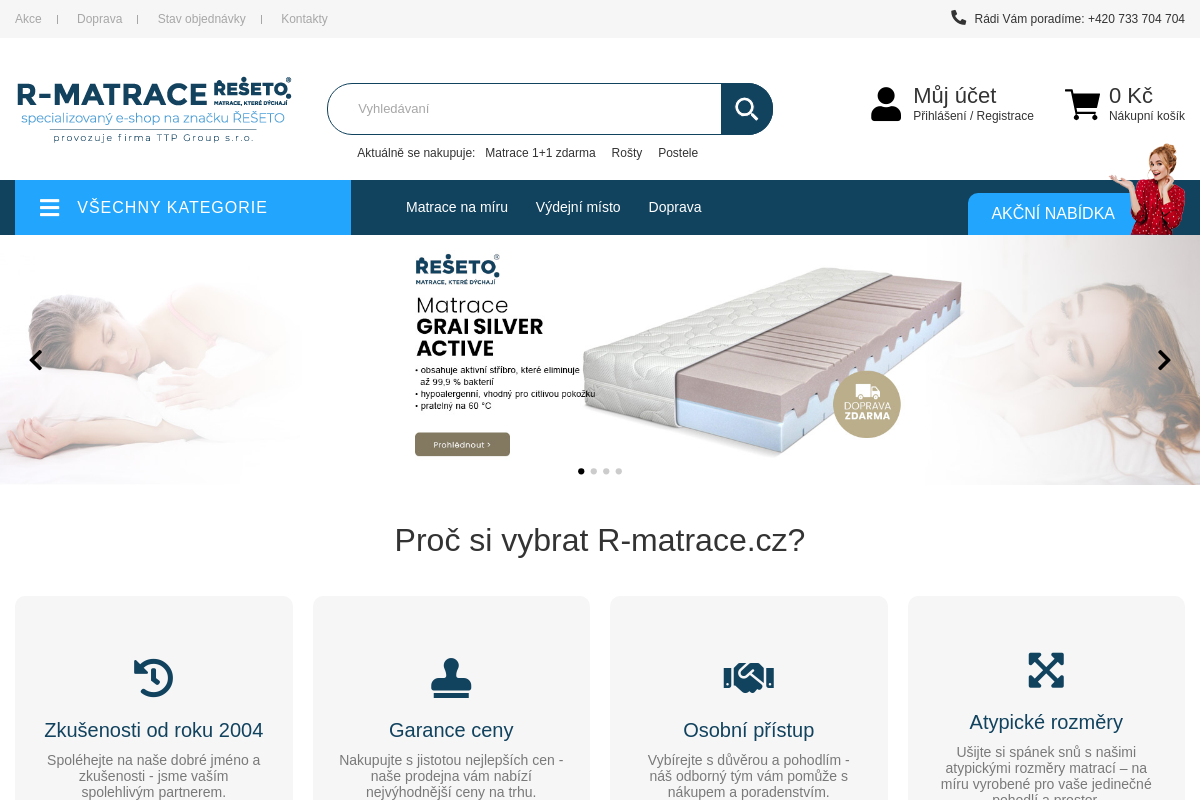Click Matrace 1+1 zdarma link
Viewport: 1200px width, 800px height.
tap(540, 153)
